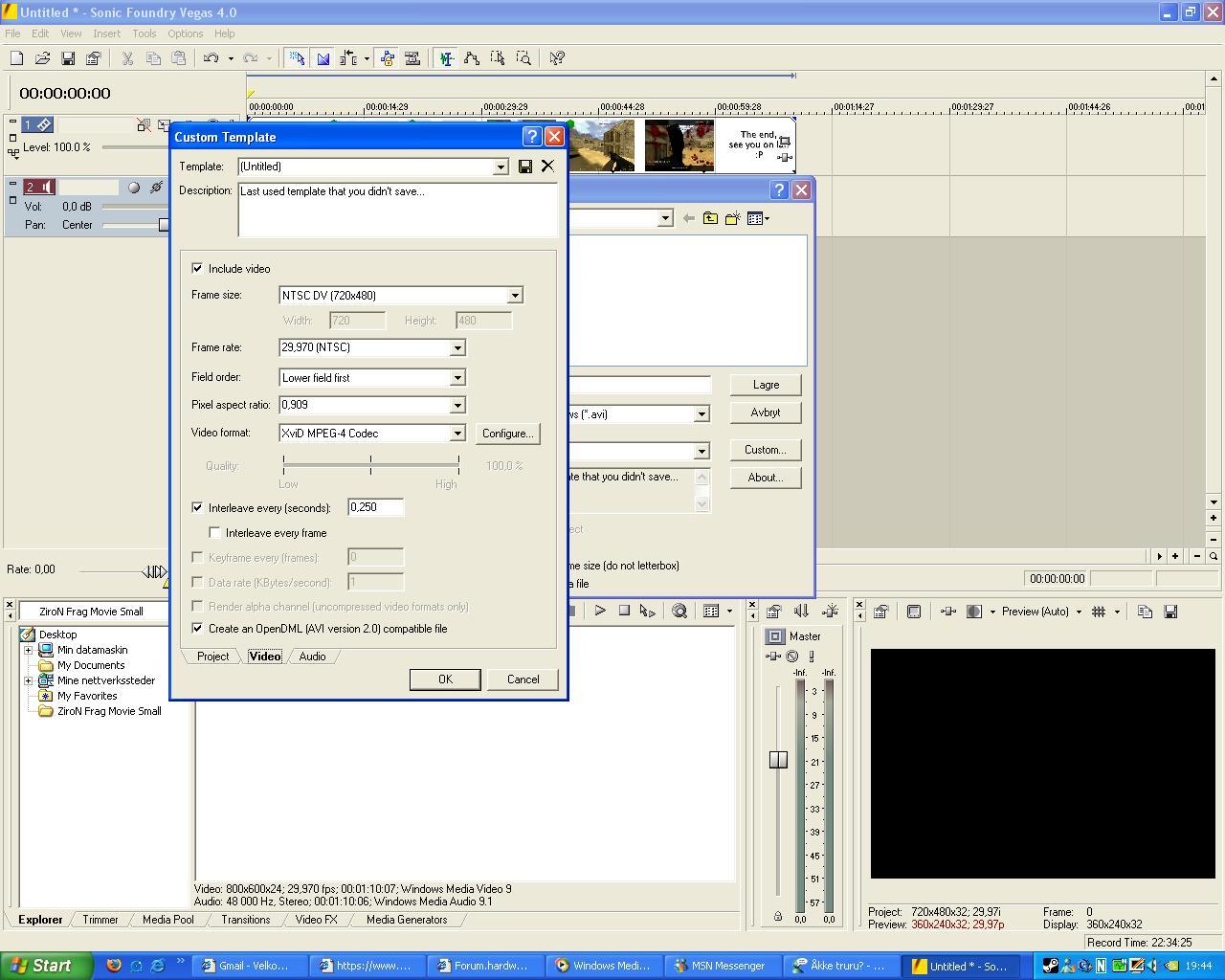Open the Pixel aspect ratio dropdown
The image size is (1225, 980).
[457, 406]
